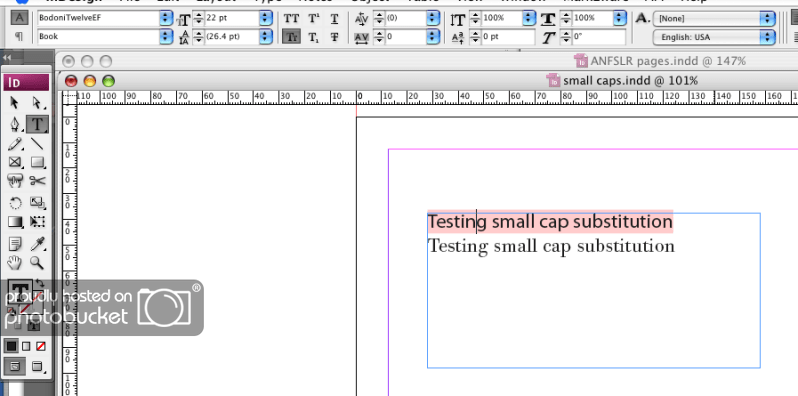Select the Eyedropper tool
The height and width of the screenshot is (396, 798).
pos(37,245)
